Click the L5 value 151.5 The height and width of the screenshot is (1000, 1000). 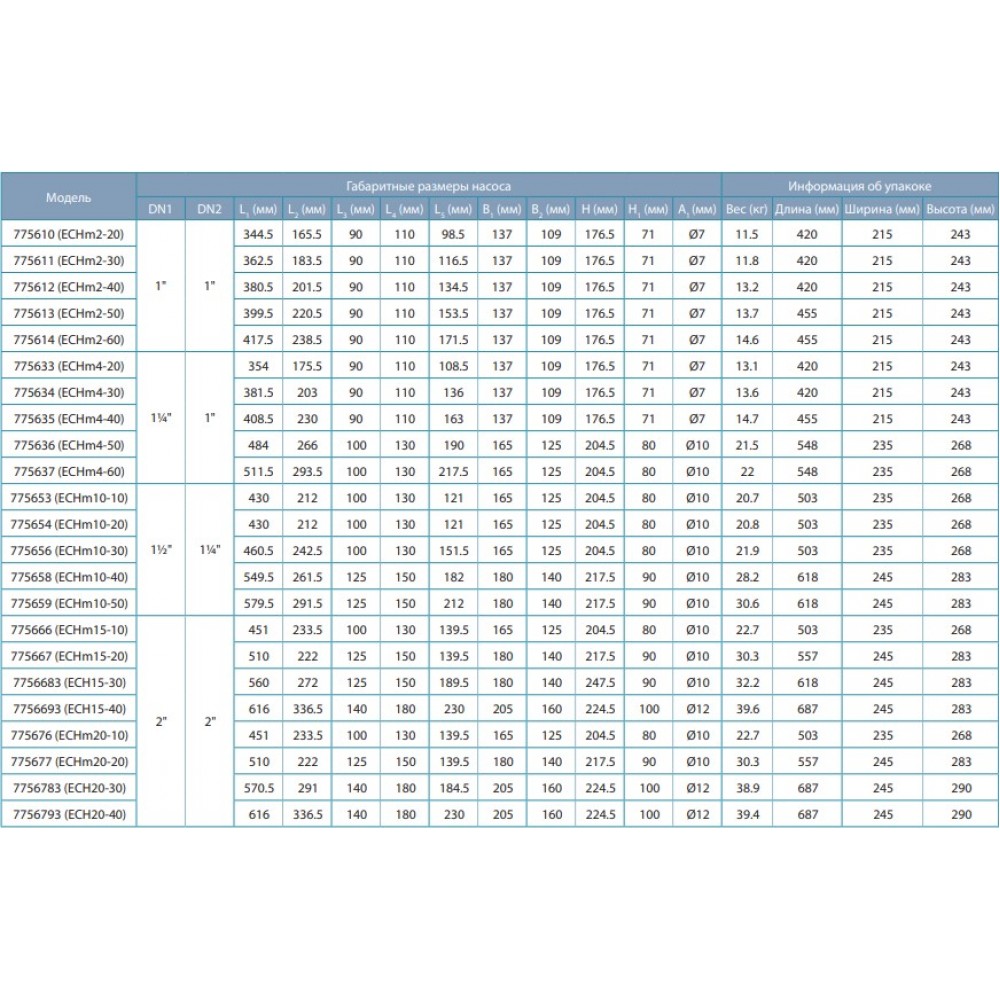[x=453, y=550]
